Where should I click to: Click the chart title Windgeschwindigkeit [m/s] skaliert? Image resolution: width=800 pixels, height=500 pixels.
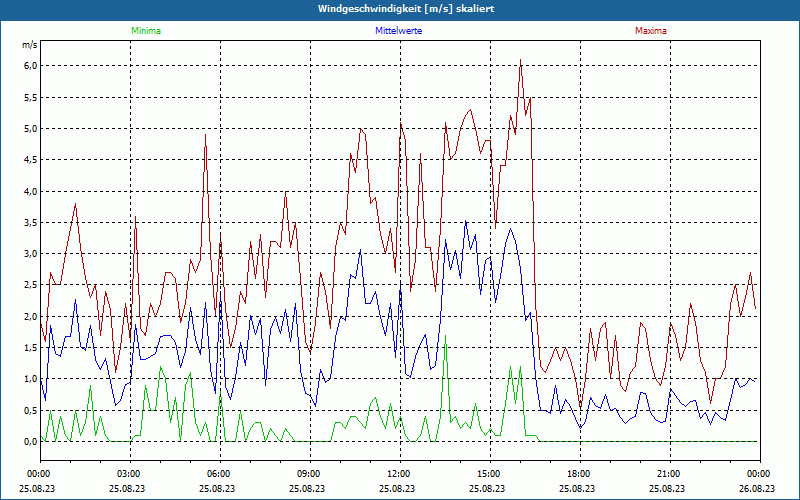tap(406, 9)
